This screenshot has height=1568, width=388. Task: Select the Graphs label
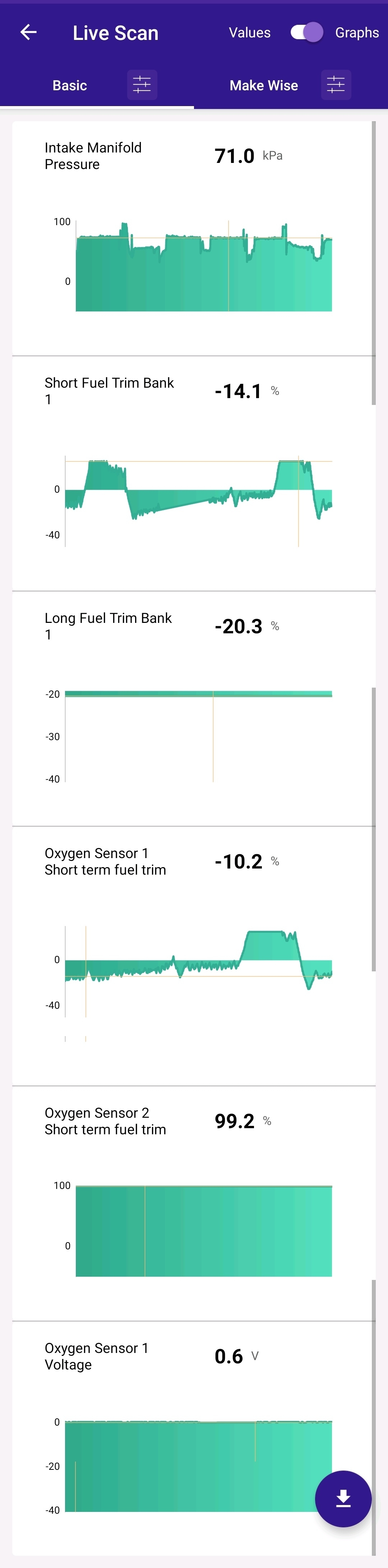tap(357, 33)
